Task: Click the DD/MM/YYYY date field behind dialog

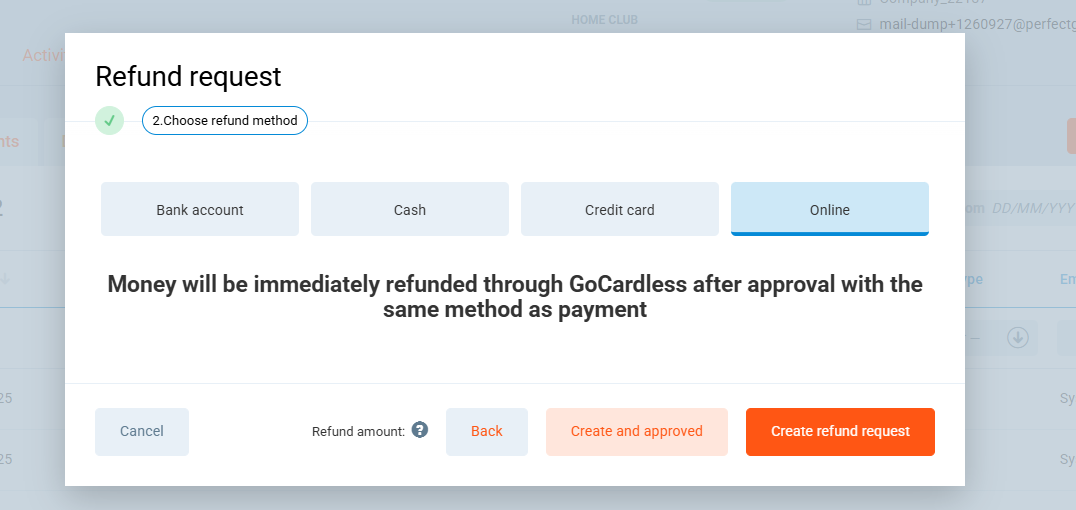Action: pos(1032,208)
